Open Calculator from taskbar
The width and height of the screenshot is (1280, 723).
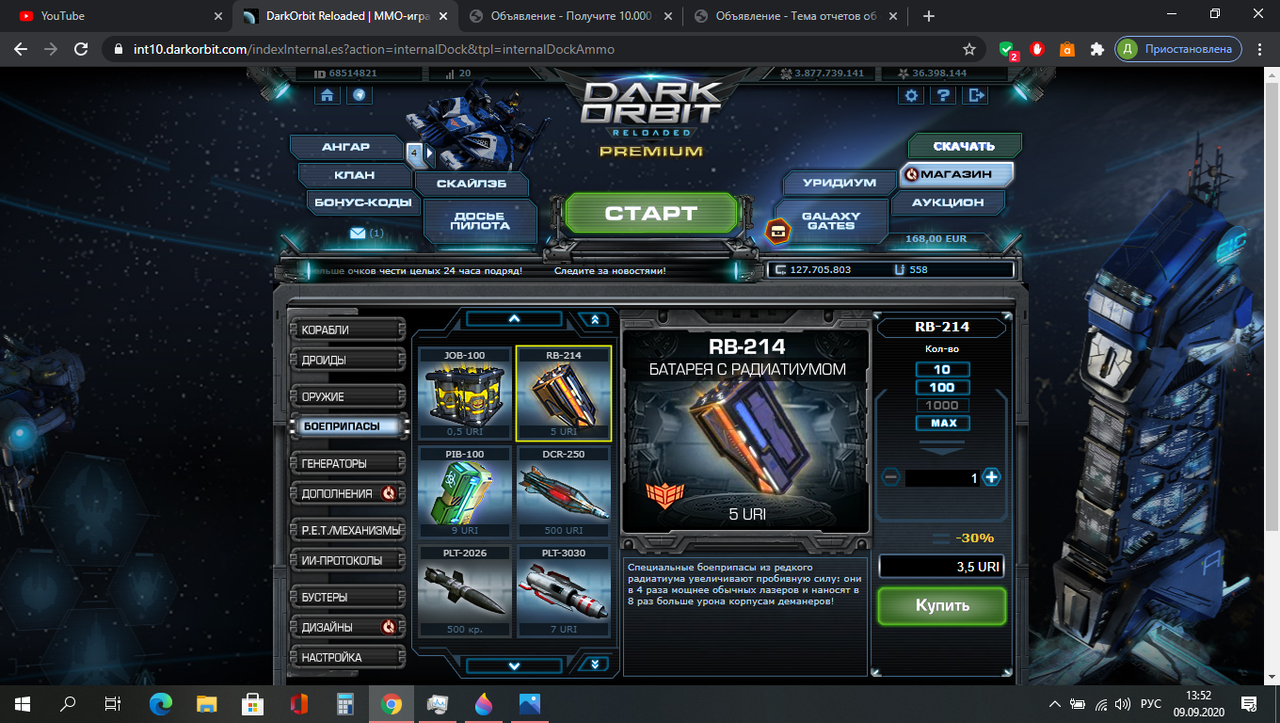pyautogui.click(x=346, y=704)
